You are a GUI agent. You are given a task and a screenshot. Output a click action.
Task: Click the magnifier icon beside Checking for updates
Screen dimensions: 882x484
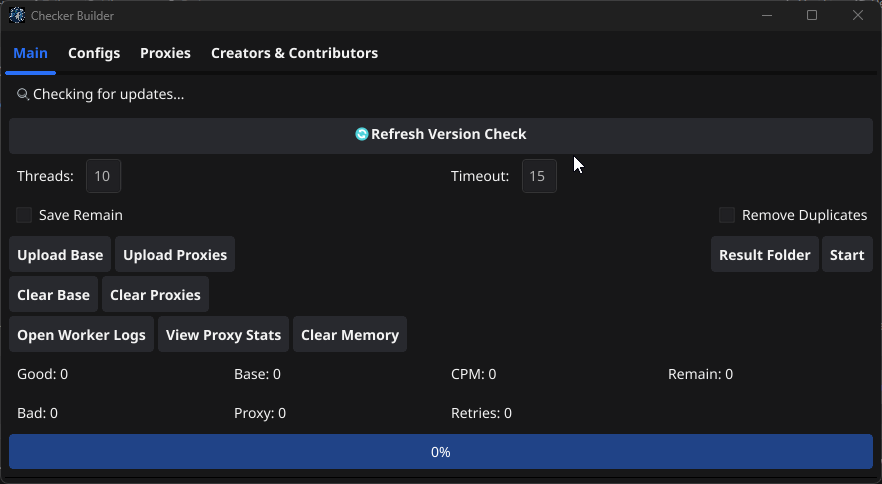[22, 94]
